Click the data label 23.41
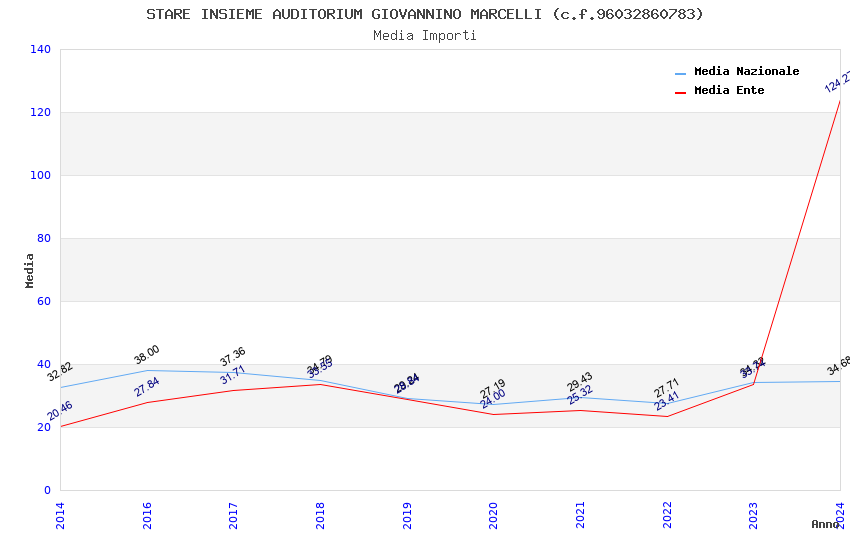This screenshot has width=850, height=550. [x=666, y=401]
